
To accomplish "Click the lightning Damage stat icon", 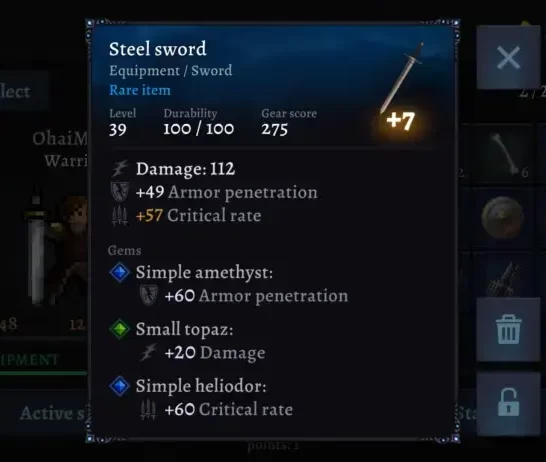I will point(119,169).
